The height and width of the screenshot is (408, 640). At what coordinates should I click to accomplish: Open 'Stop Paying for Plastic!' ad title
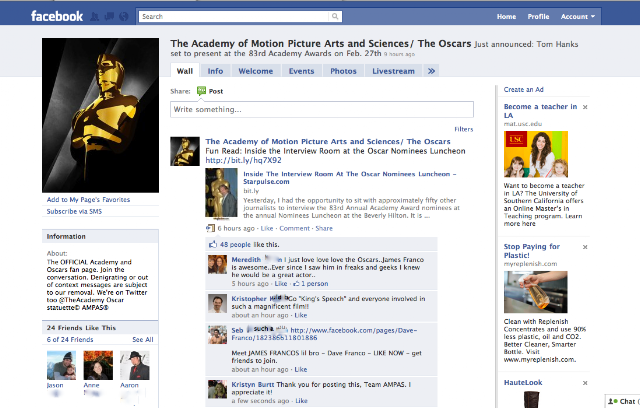tap(531, 251)
